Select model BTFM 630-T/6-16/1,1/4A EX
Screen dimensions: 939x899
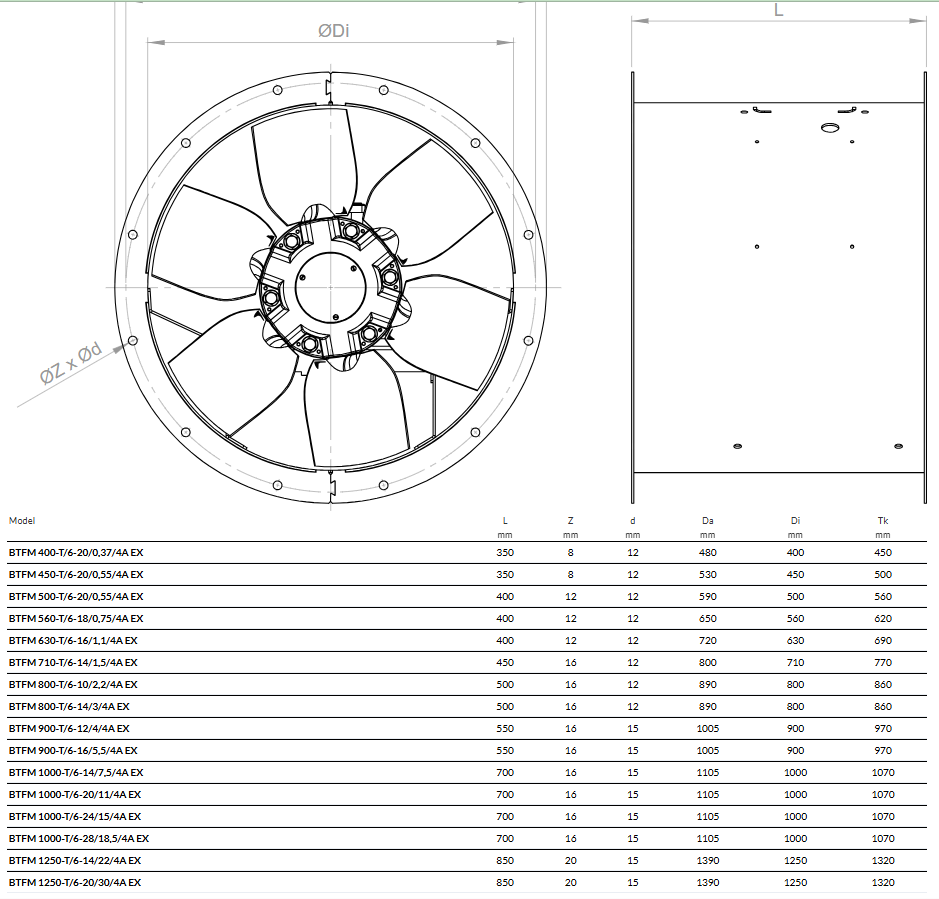tap(73, 640)
